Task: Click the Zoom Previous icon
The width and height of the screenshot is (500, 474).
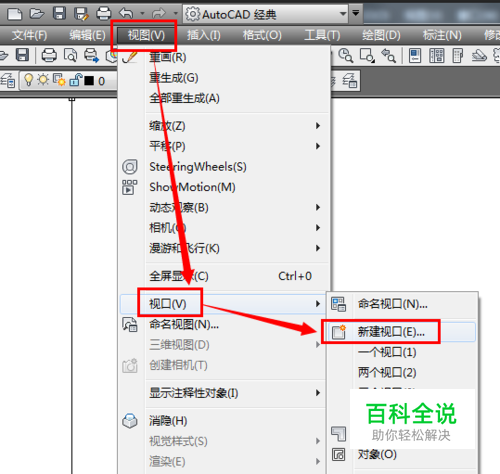Action: click(x=388, y=55)
